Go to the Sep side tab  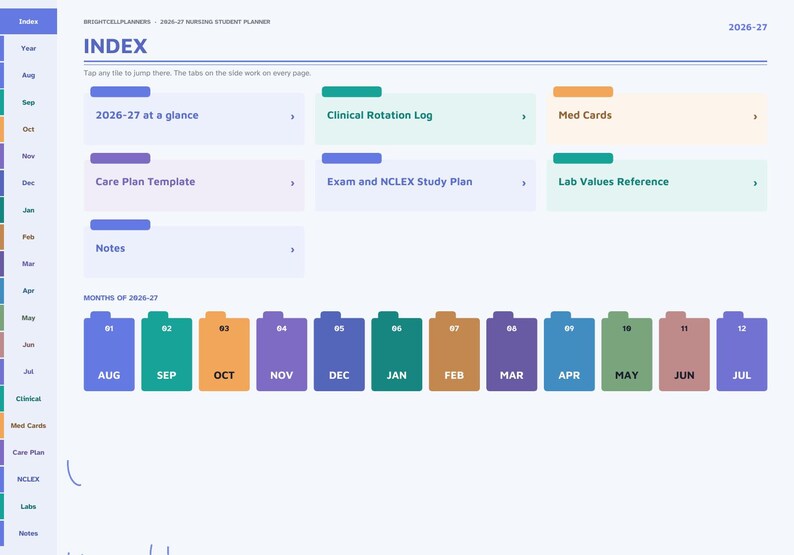(x=28, y=102)
